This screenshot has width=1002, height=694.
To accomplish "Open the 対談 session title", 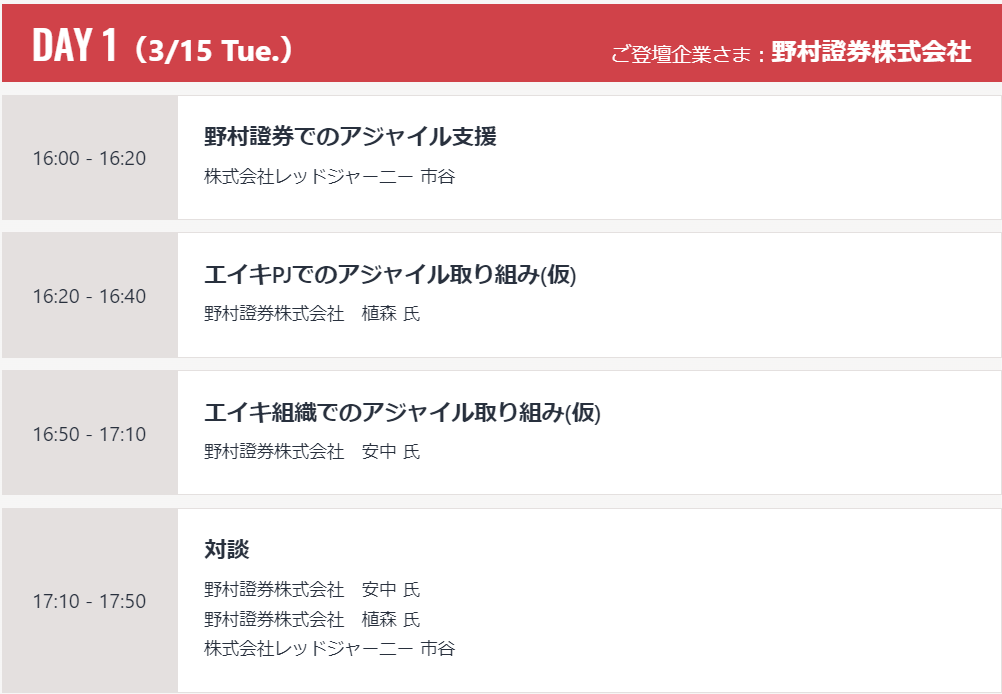I will [x=227, y=550].
